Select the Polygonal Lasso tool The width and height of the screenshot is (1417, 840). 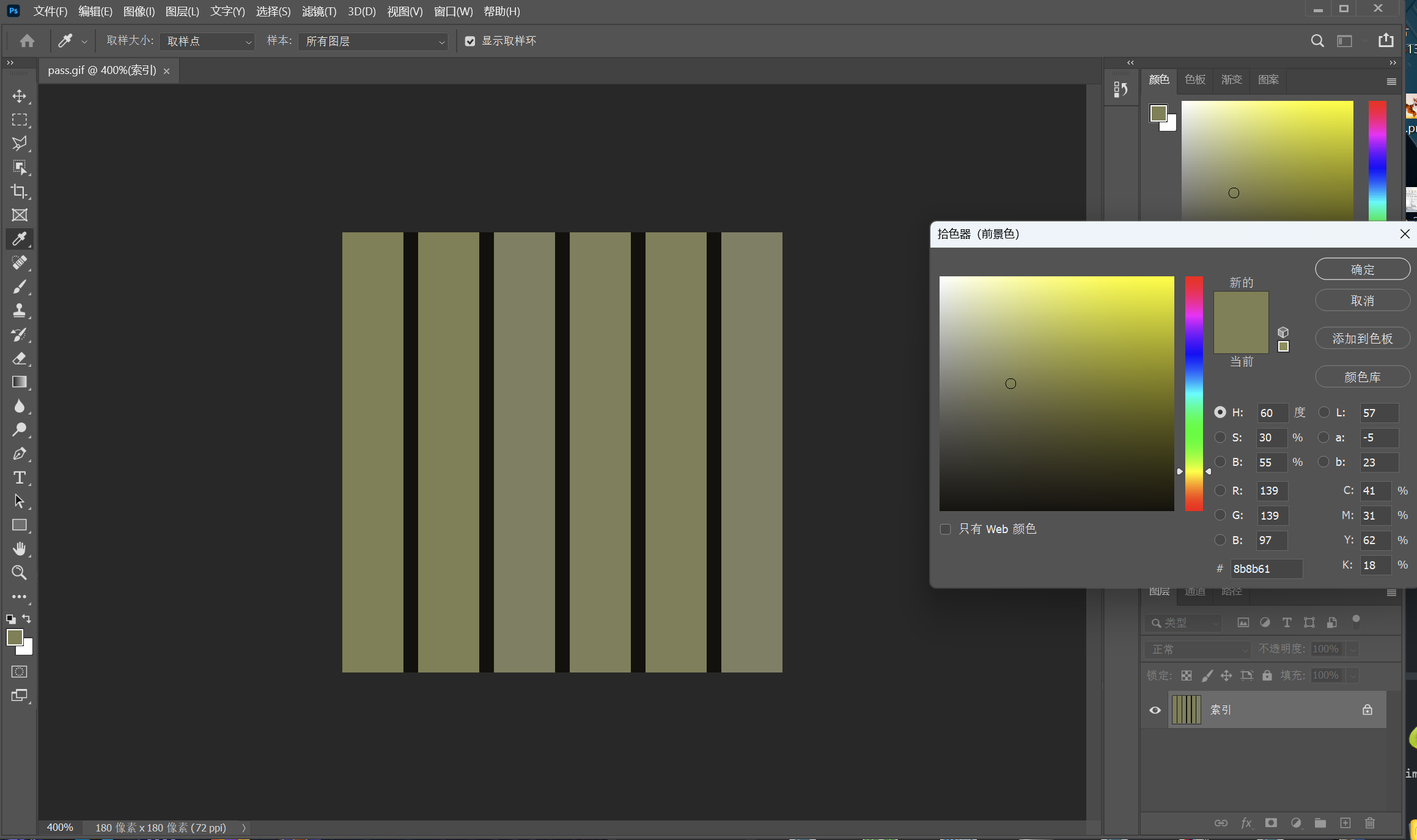click(x=20, y=144)
